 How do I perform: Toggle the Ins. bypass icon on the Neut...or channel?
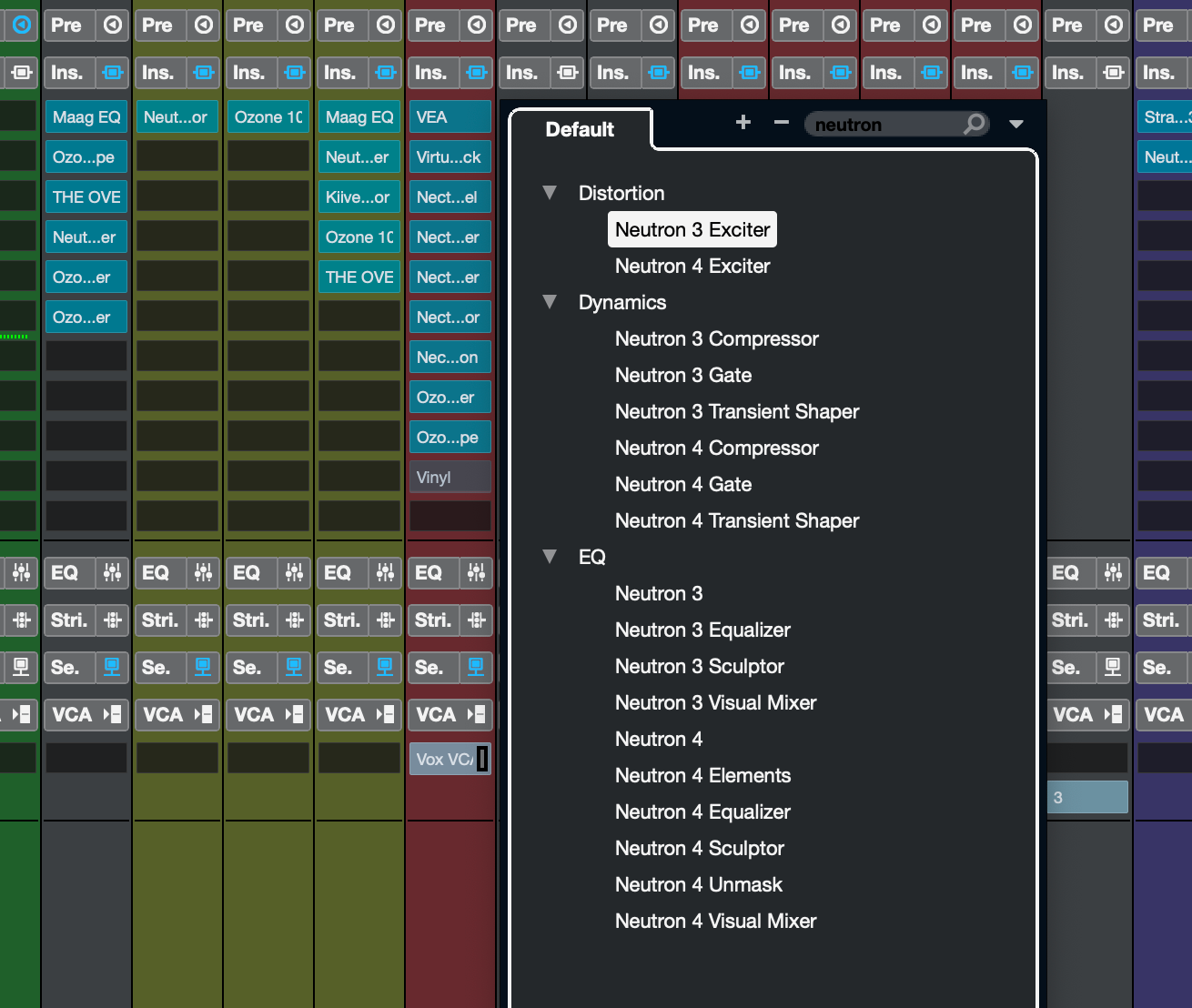[x=203, y=72]
